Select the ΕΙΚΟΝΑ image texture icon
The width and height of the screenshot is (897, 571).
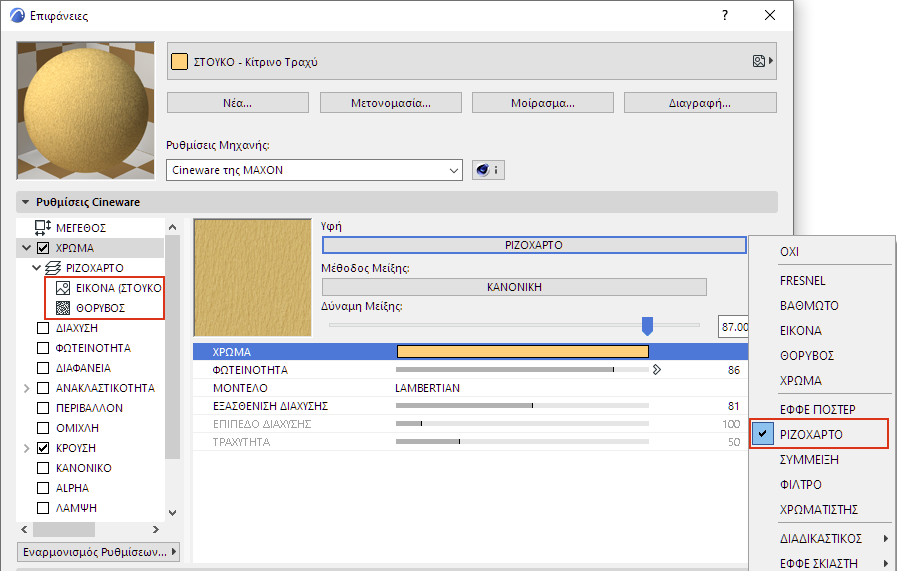click(63, 288)
